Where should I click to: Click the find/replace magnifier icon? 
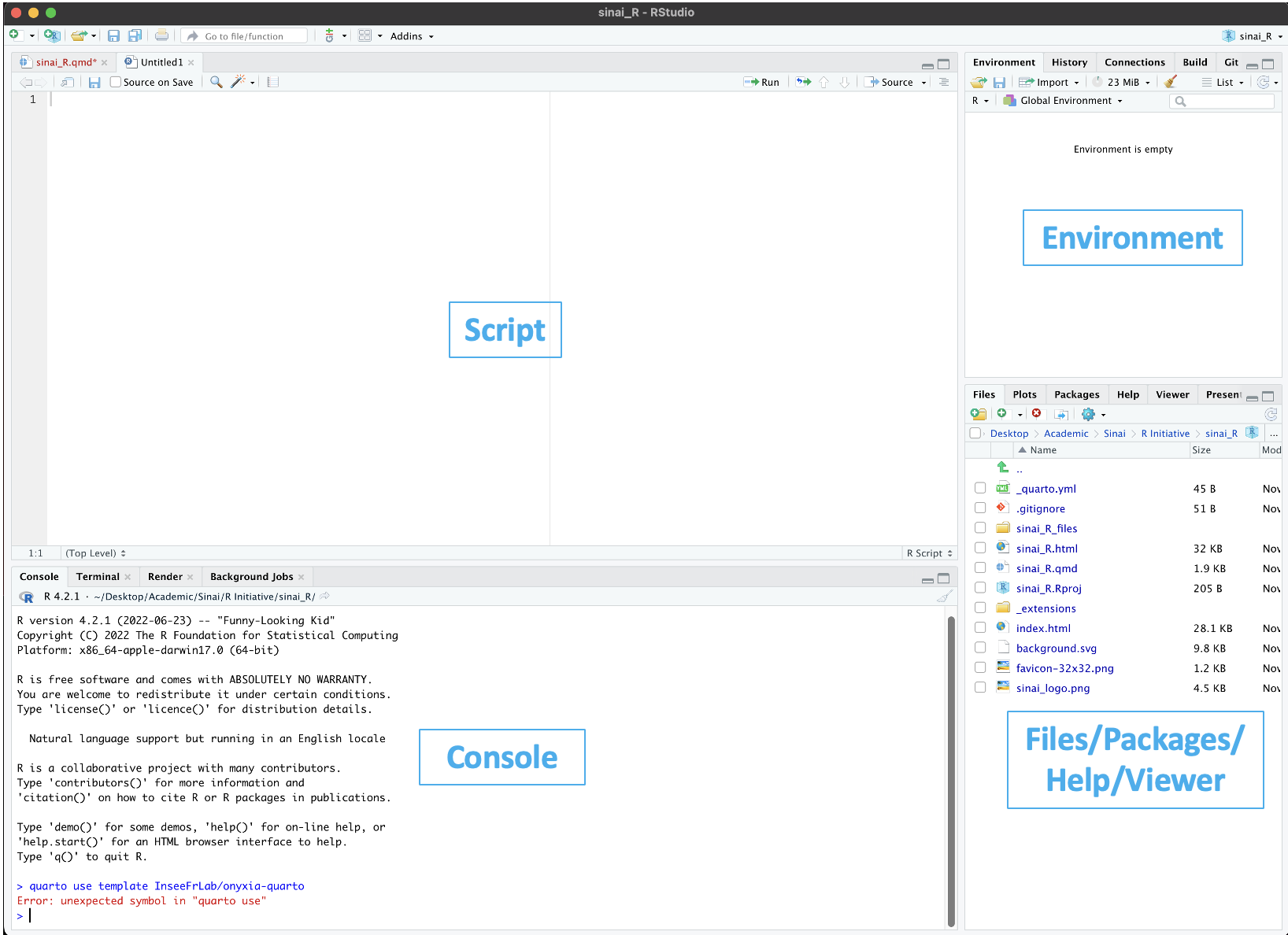tap(216, 82)
